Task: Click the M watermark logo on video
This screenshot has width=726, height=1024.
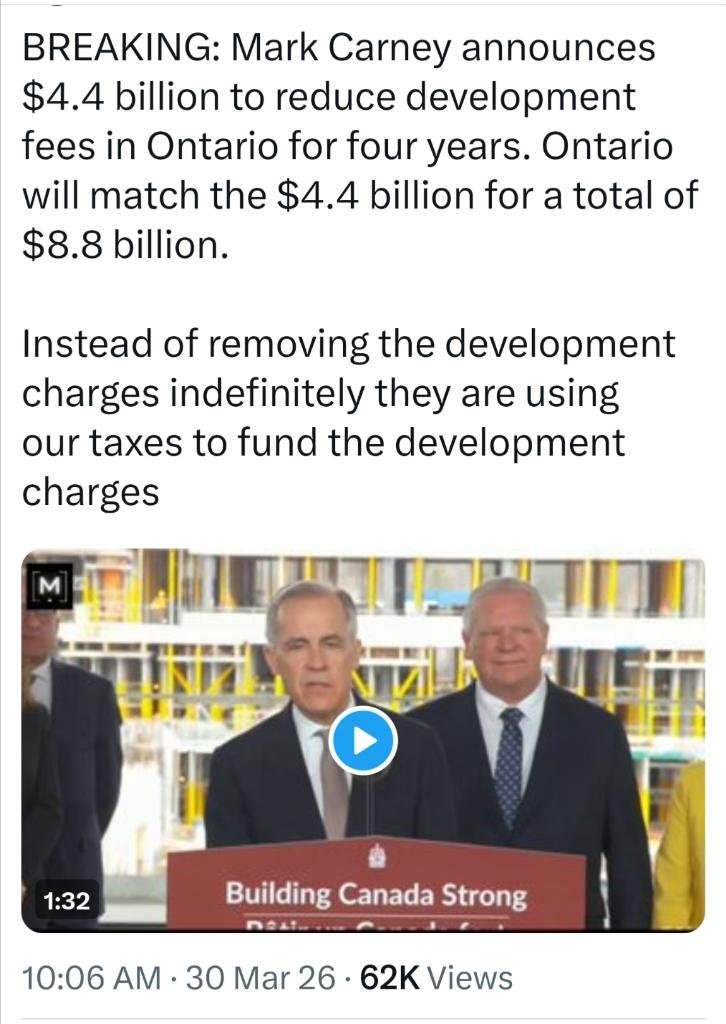Action: (x=49, y=584)
